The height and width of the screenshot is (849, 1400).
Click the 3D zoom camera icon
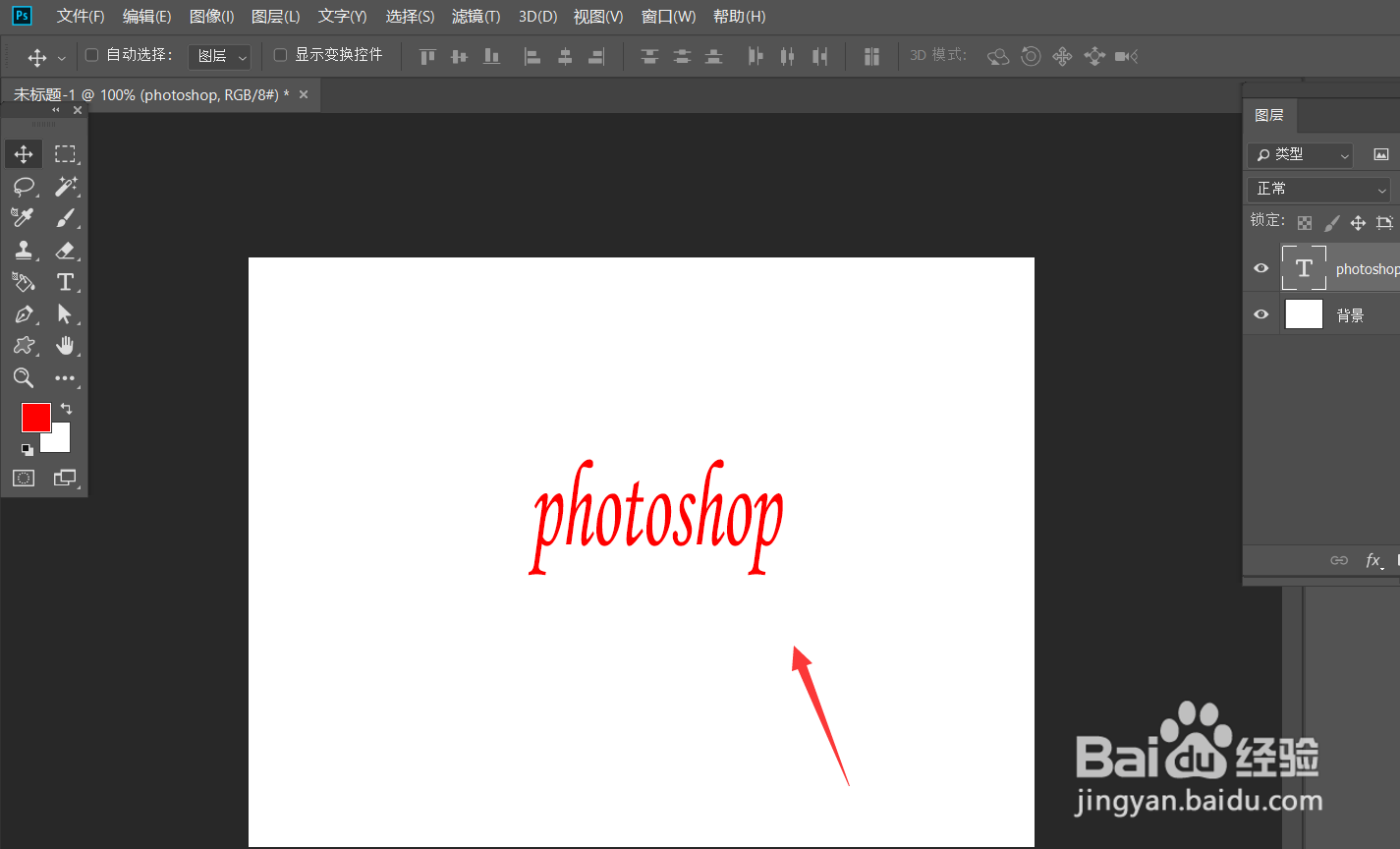(x=1126, y=57)
